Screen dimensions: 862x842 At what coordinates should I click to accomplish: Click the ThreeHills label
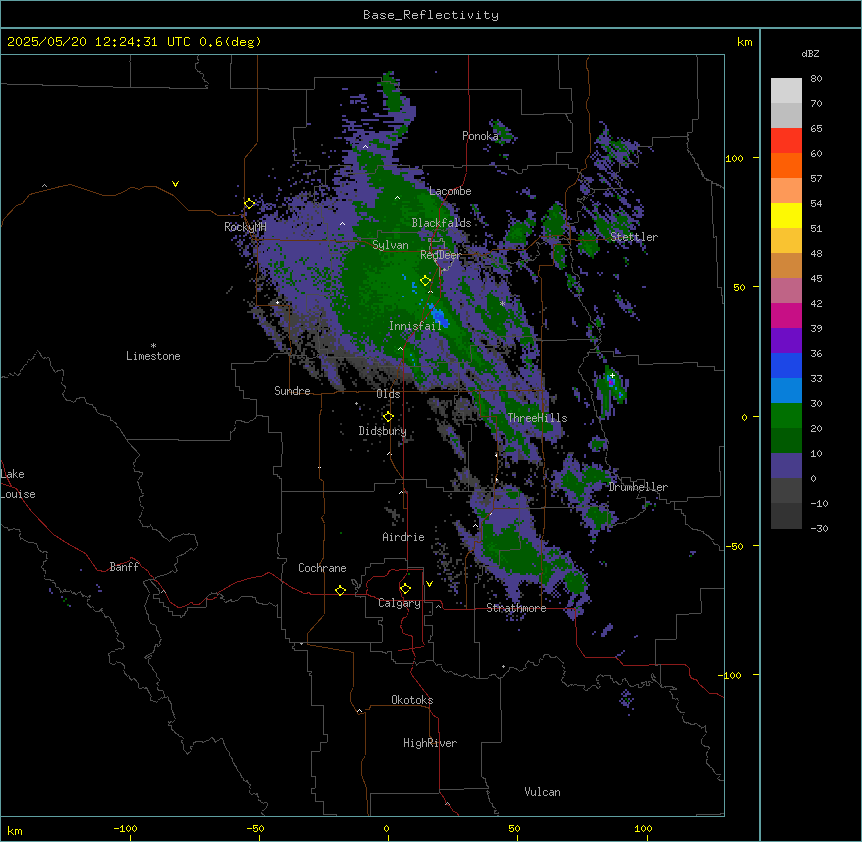(537, 418)
